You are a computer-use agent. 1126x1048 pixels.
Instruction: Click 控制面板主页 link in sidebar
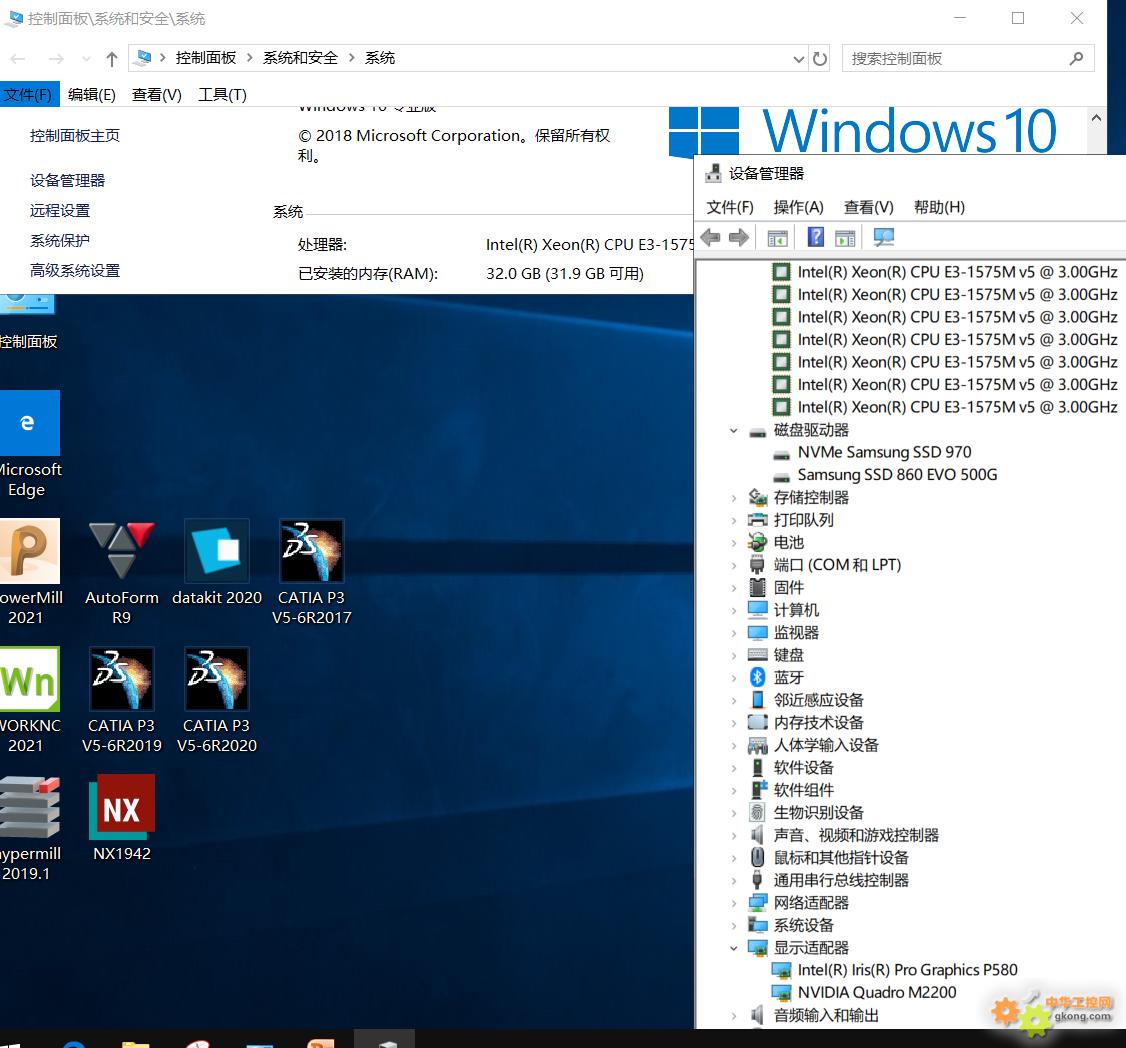(75, 136)
